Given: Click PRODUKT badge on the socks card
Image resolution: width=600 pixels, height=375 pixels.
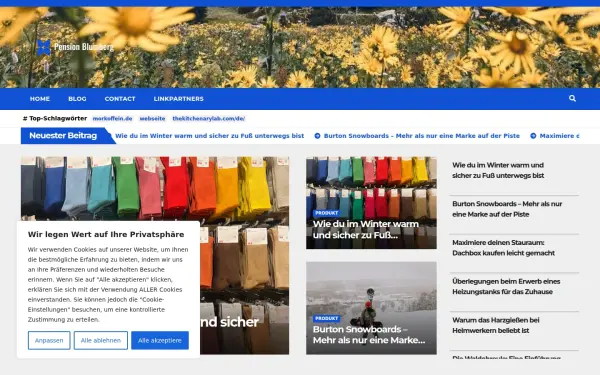Looking at the screenshot, I should point(326,213).
